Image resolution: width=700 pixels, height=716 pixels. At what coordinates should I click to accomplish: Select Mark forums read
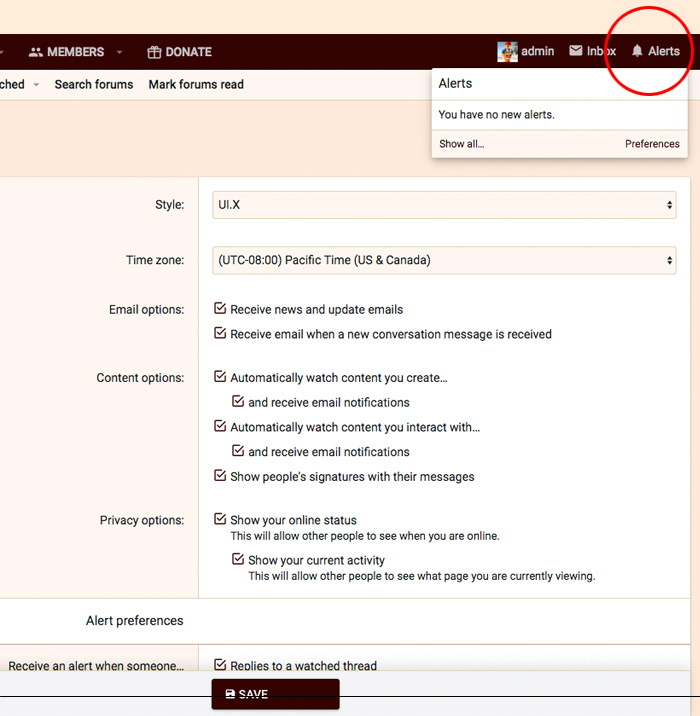[x=196, y=85]
